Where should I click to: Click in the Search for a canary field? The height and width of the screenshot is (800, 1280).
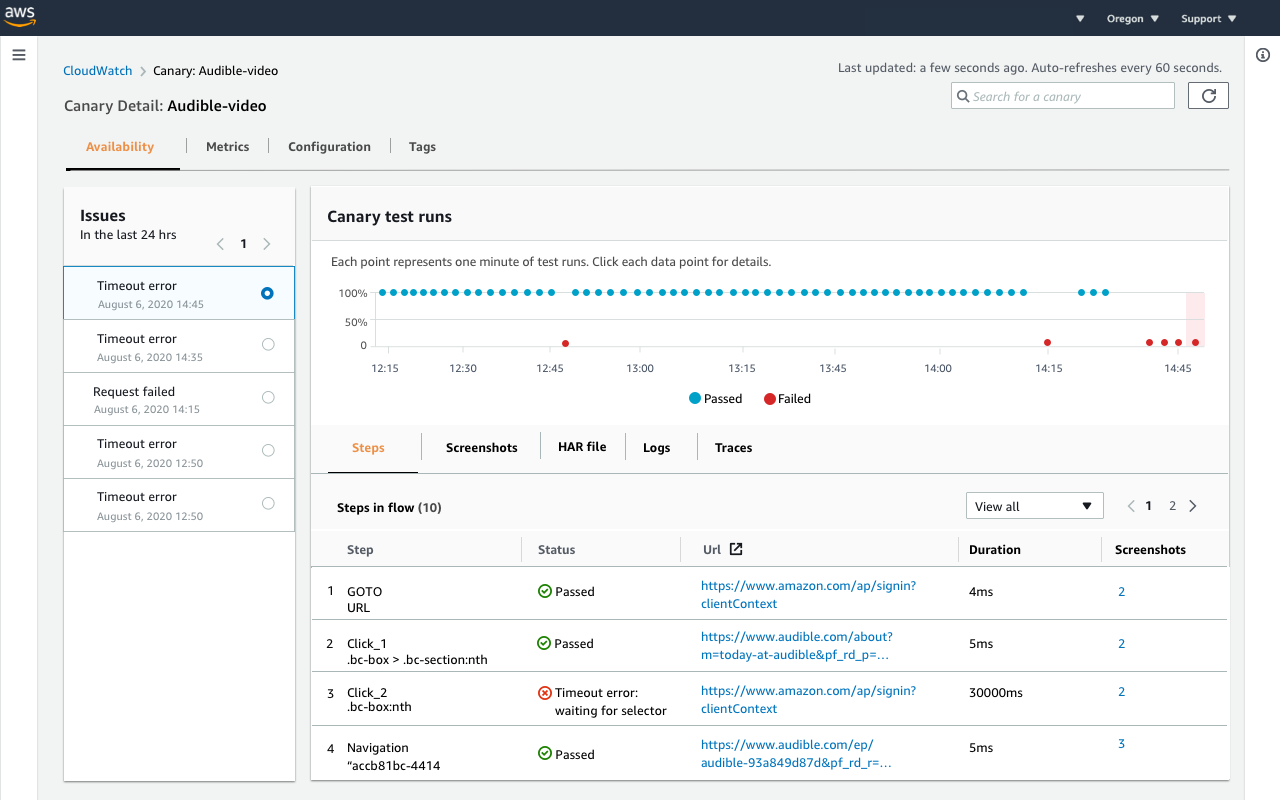tap(1063, 96)
